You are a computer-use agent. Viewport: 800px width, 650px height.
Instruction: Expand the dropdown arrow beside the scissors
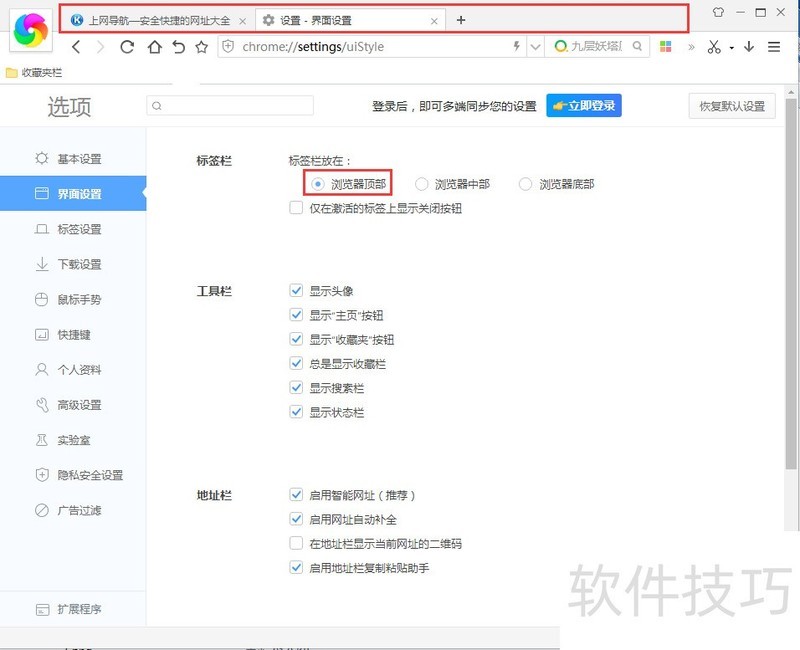(x=731, y=48)
